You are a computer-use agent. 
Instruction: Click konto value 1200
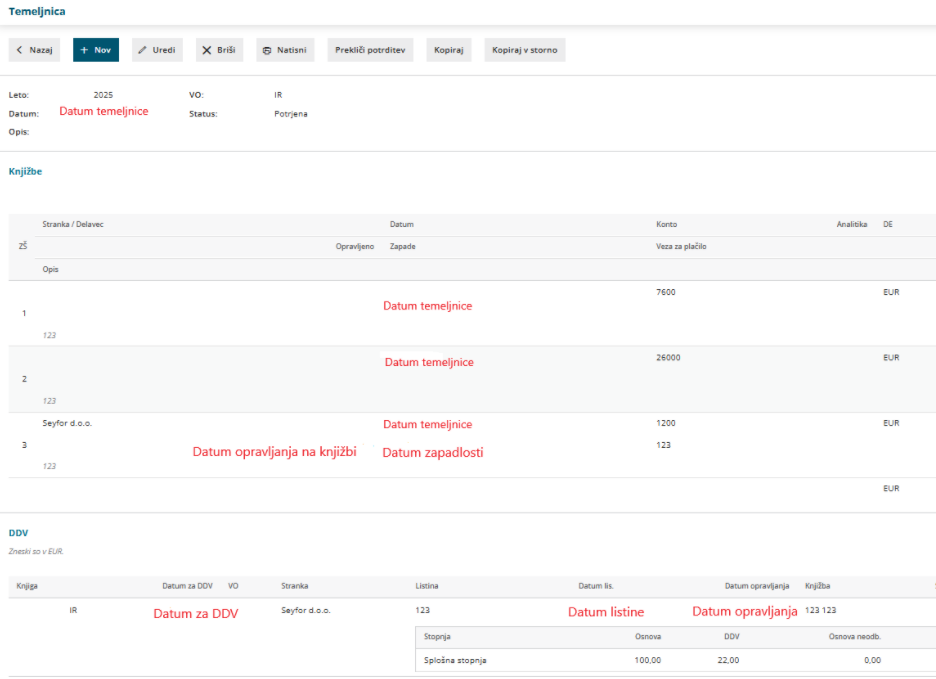(x=666, y=423)
